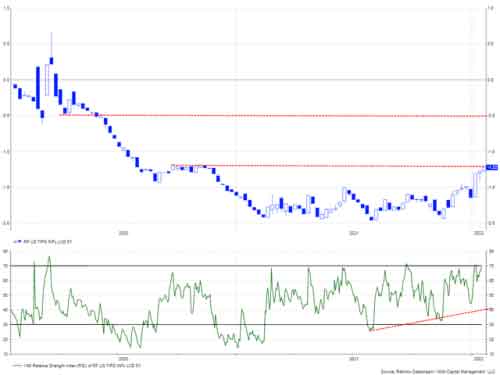Screen dimensions: 500x375
Task: Click the RSI 30 oversold level line
Action: coord(246,324)
